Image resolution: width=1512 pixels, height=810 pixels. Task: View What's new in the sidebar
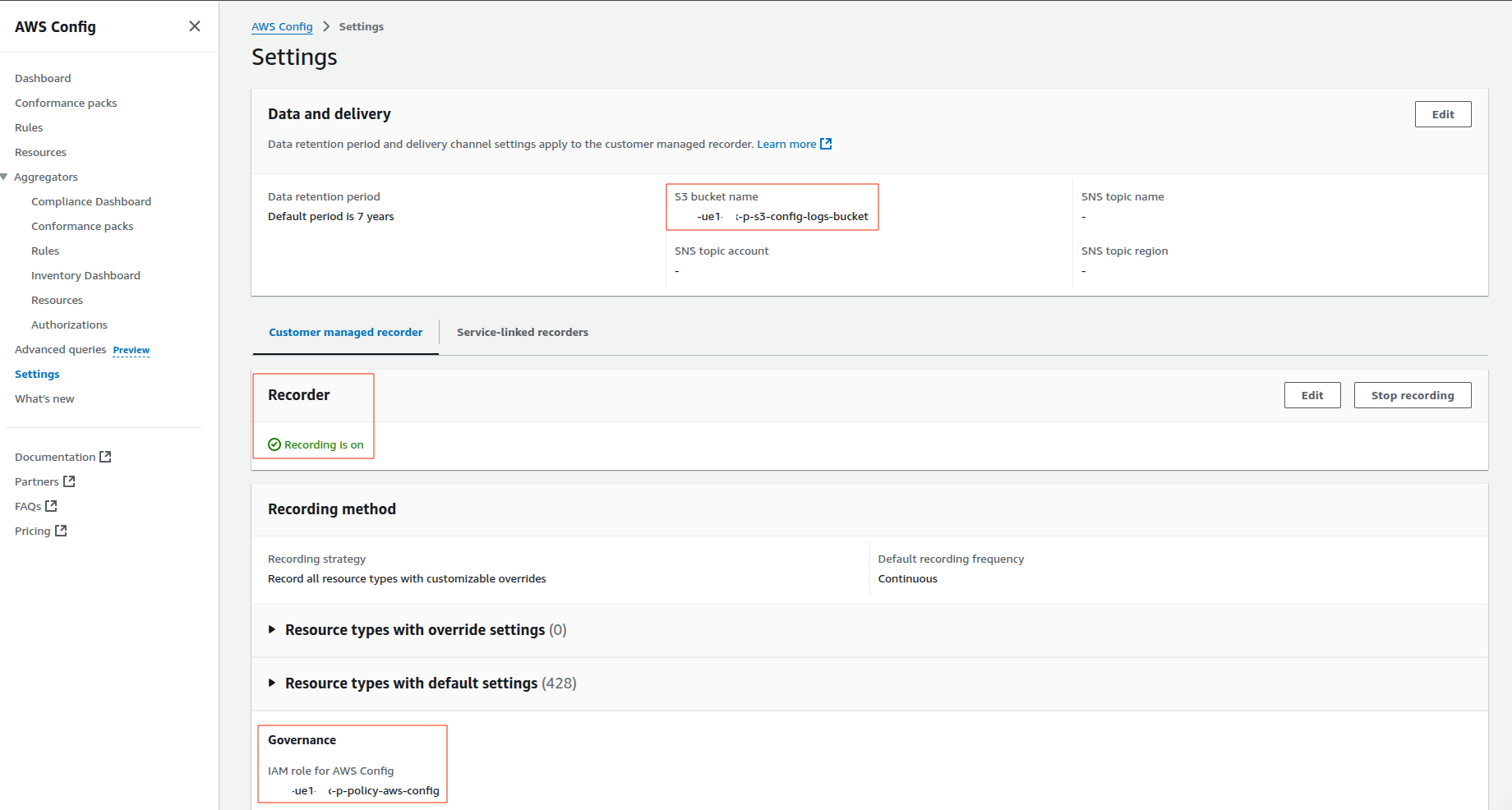44,398
